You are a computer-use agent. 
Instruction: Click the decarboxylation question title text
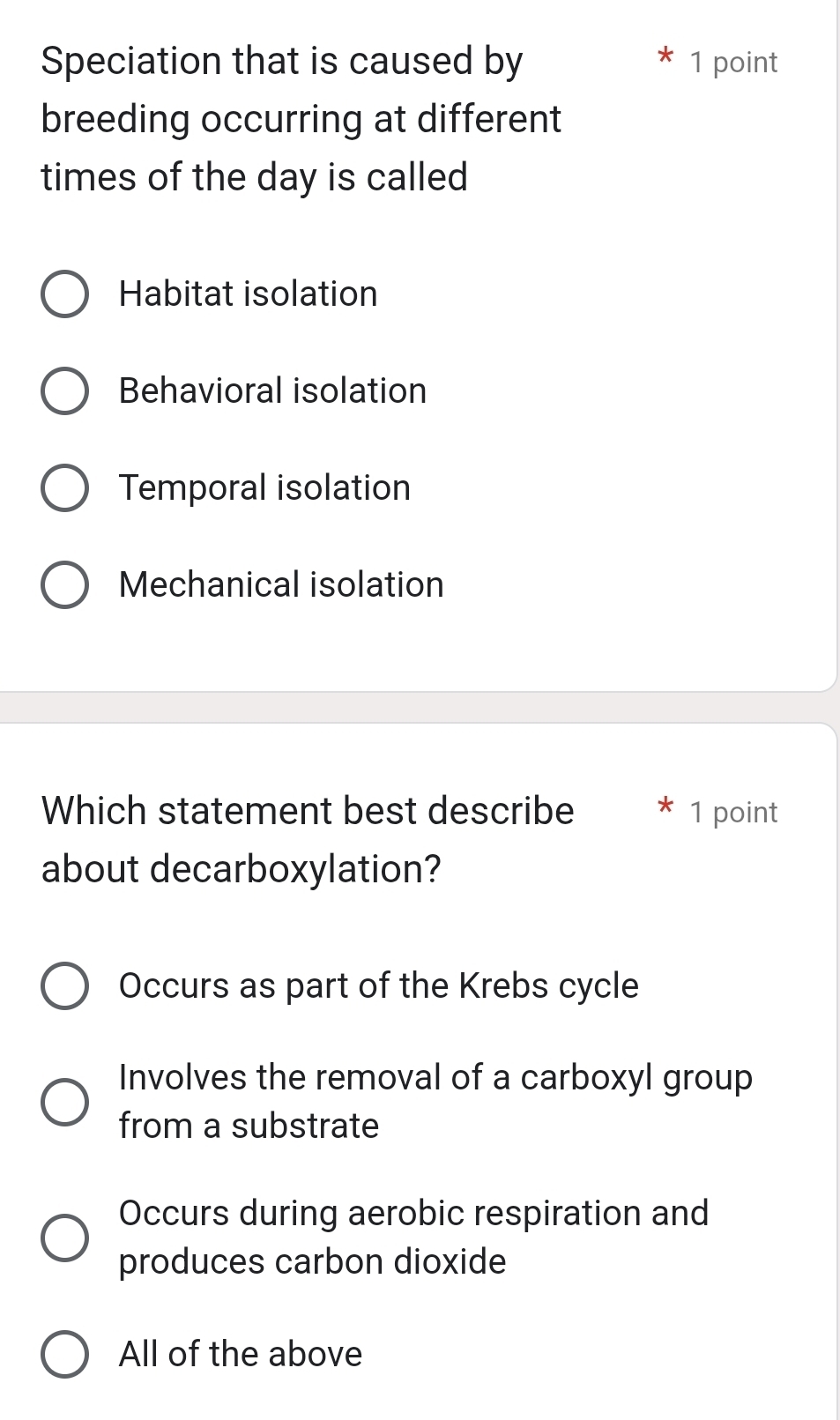tap(308, 839)
